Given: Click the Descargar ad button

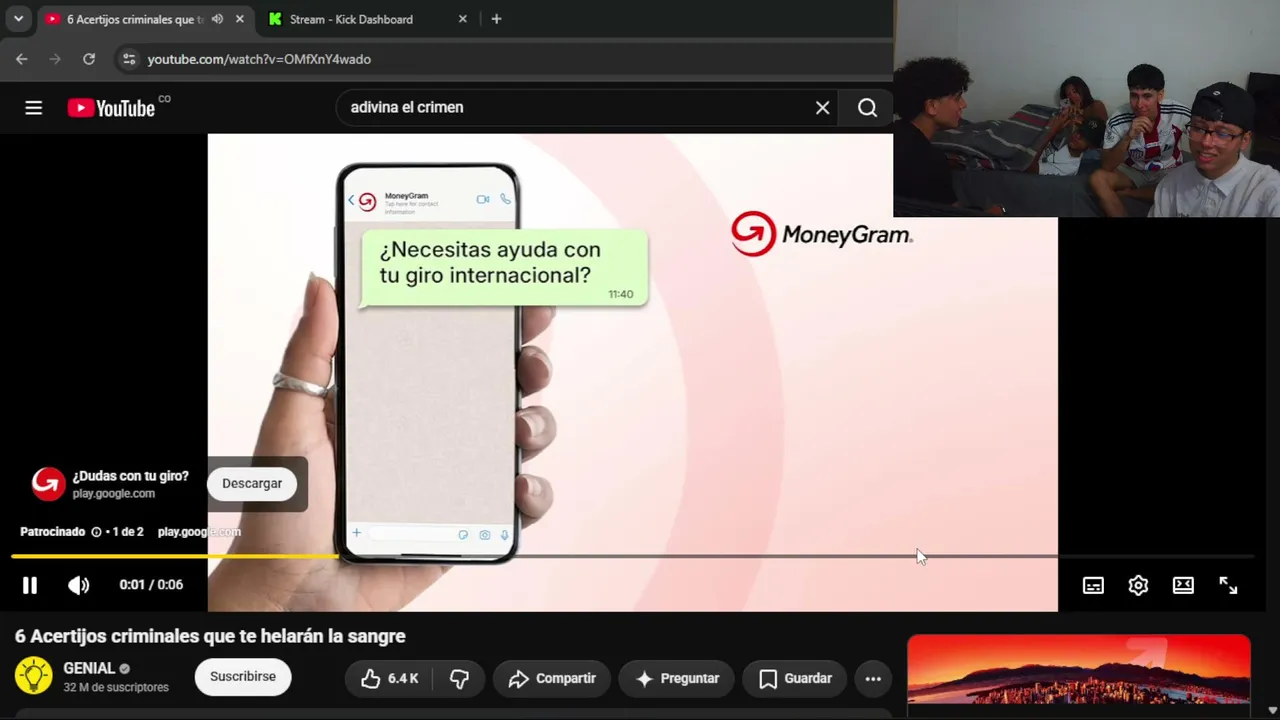Looking at the screenshot, I should 252,484.
